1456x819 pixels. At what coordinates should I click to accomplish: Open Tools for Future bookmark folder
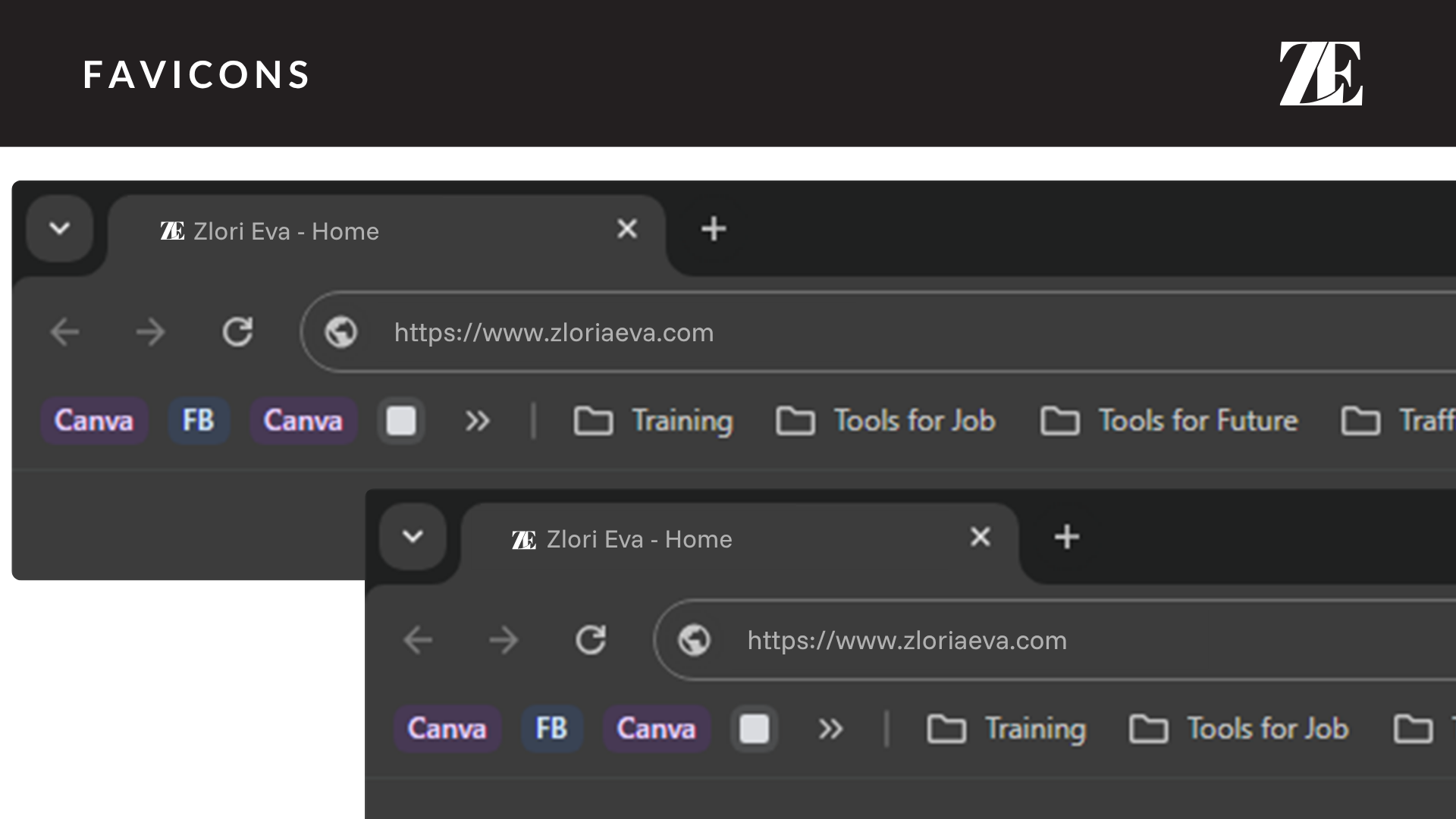tap(1169, 421)
